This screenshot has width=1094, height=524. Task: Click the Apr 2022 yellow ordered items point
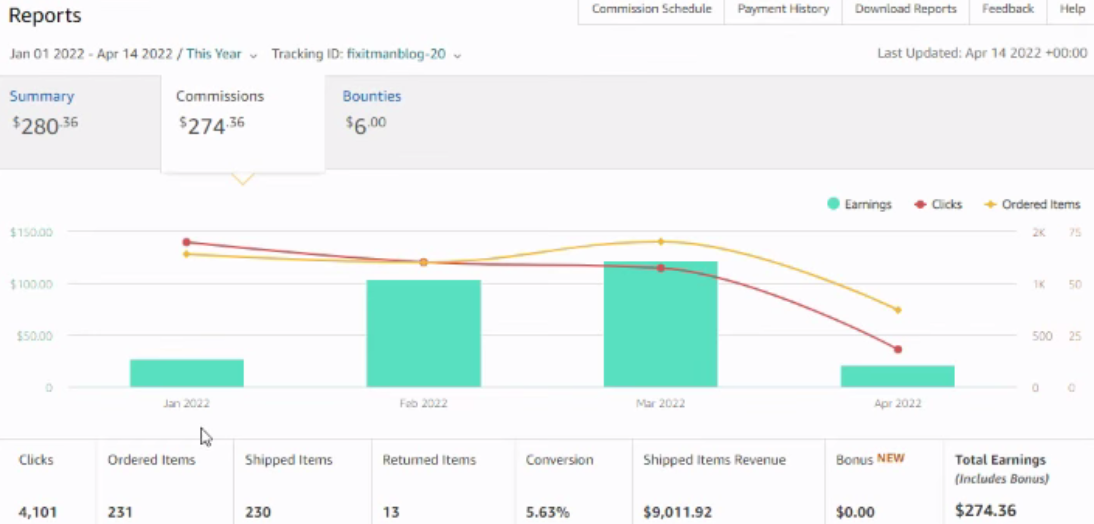[898, 310]
